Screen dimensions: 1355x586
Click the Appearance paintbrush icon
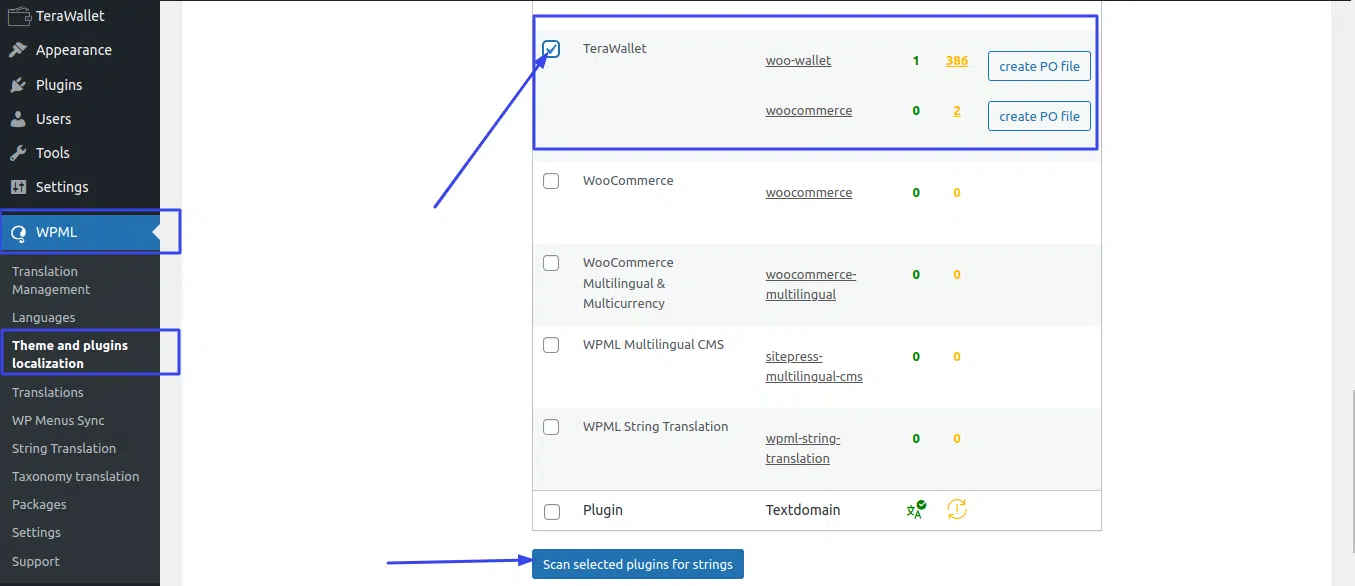point(18,50)
